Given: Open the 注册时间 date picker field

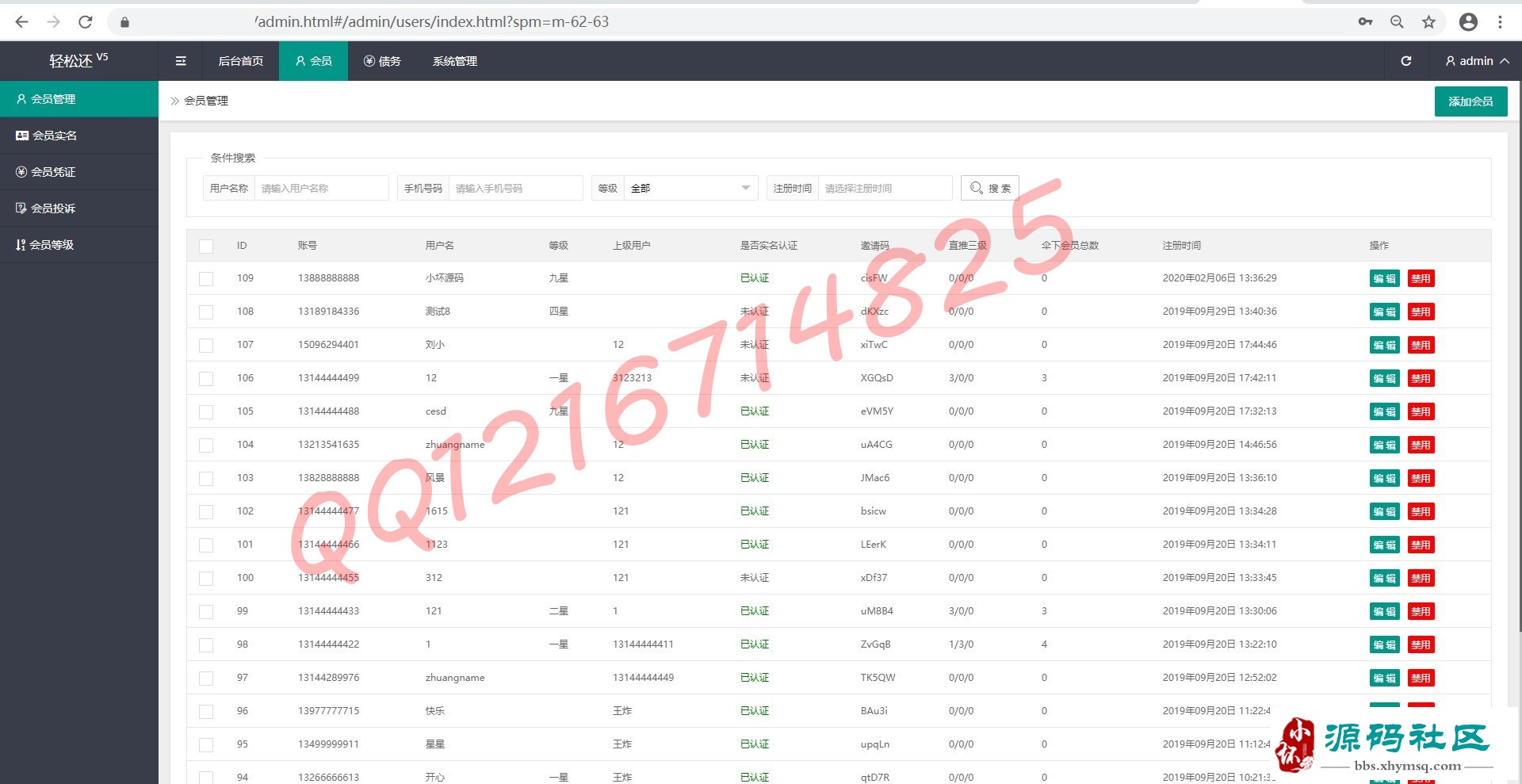Looking at the screenshot, I should coord(885,188).
